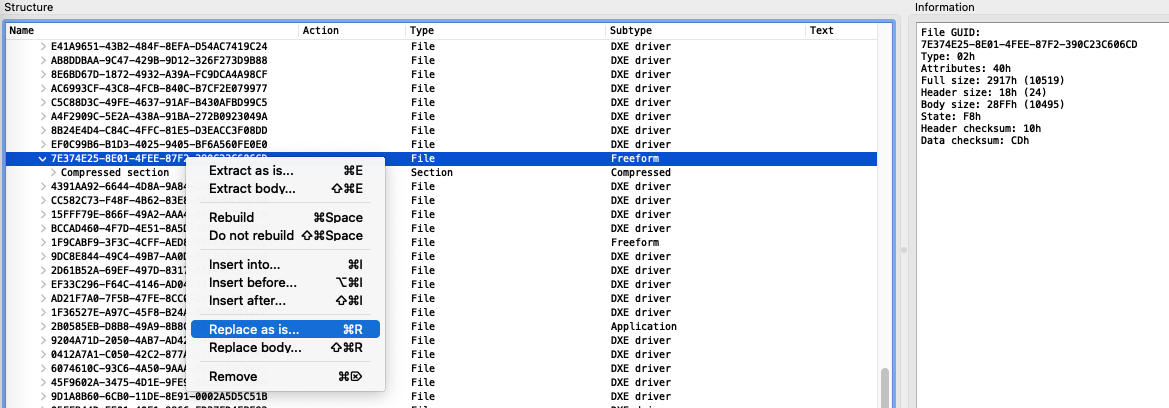The width and height of the screenshot is (1169, 408).
Task: Select Freeform file row 1F9CABF9-3F3C-4CFF
Action: (x=441, y=242)
